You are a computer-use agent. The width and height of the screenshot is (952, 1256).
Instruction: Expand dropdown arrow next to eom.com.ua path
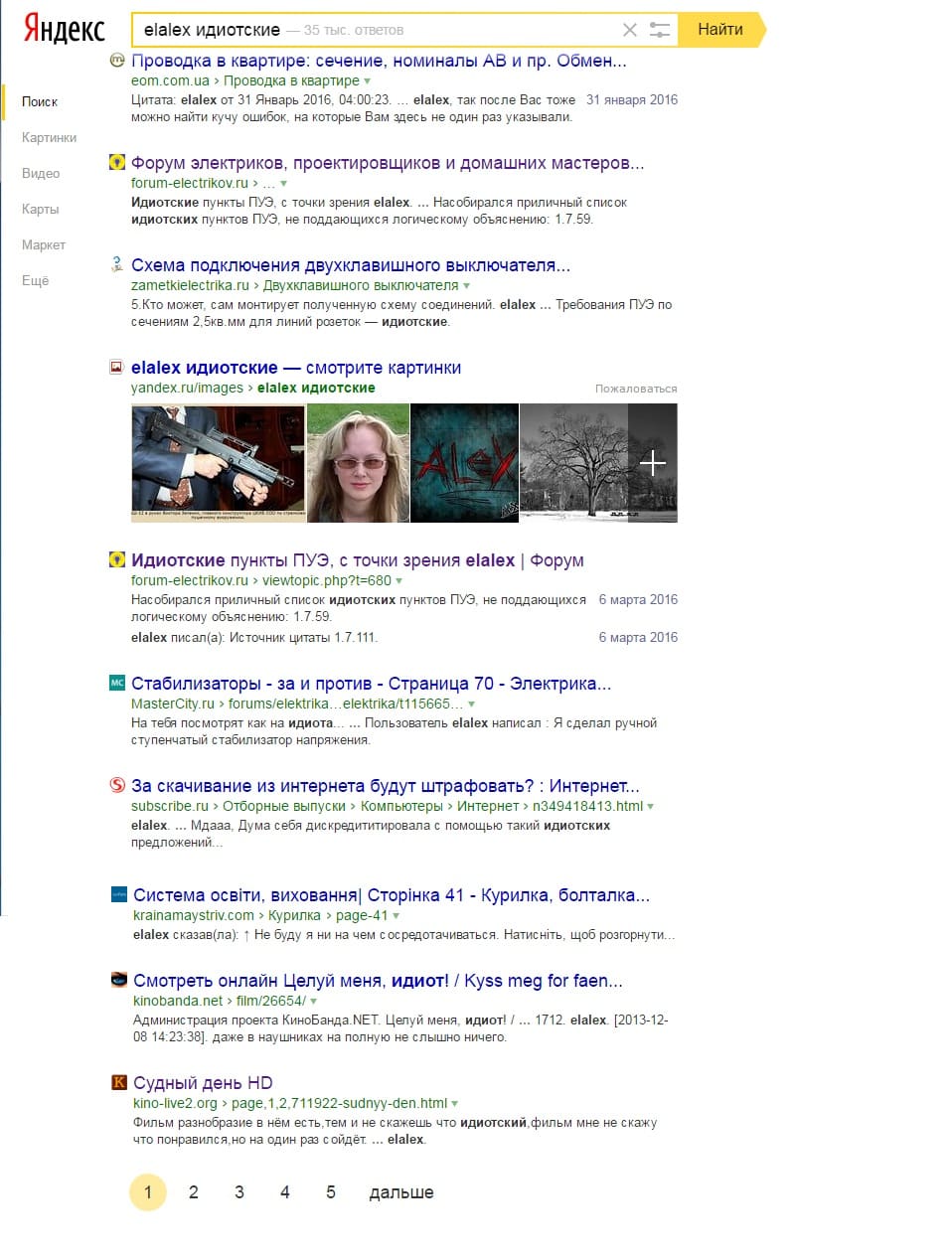[368, 81]
